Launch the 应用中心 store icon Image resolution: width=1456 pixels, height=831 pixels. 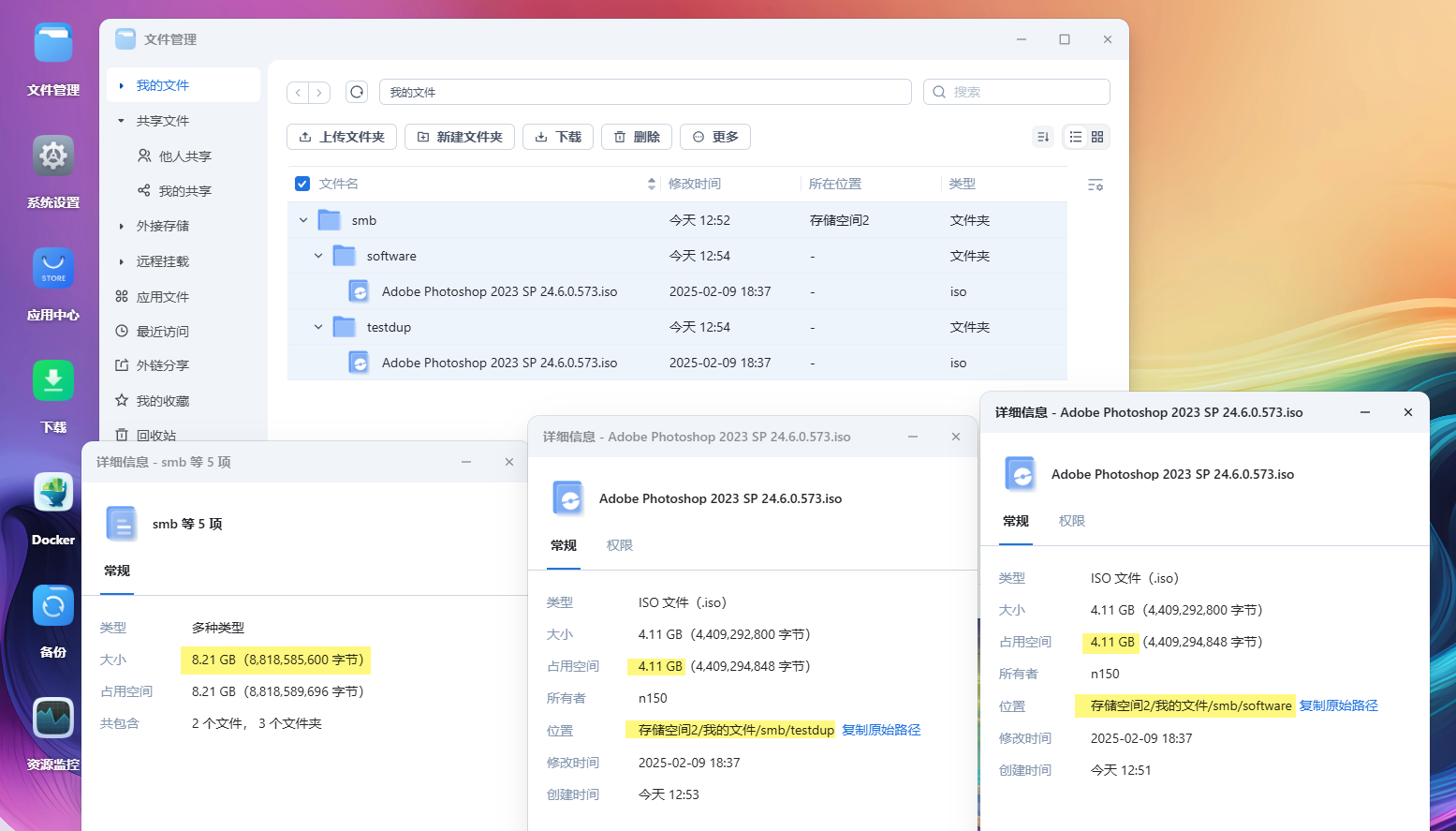pyautogui.click(x=53, y=268)
